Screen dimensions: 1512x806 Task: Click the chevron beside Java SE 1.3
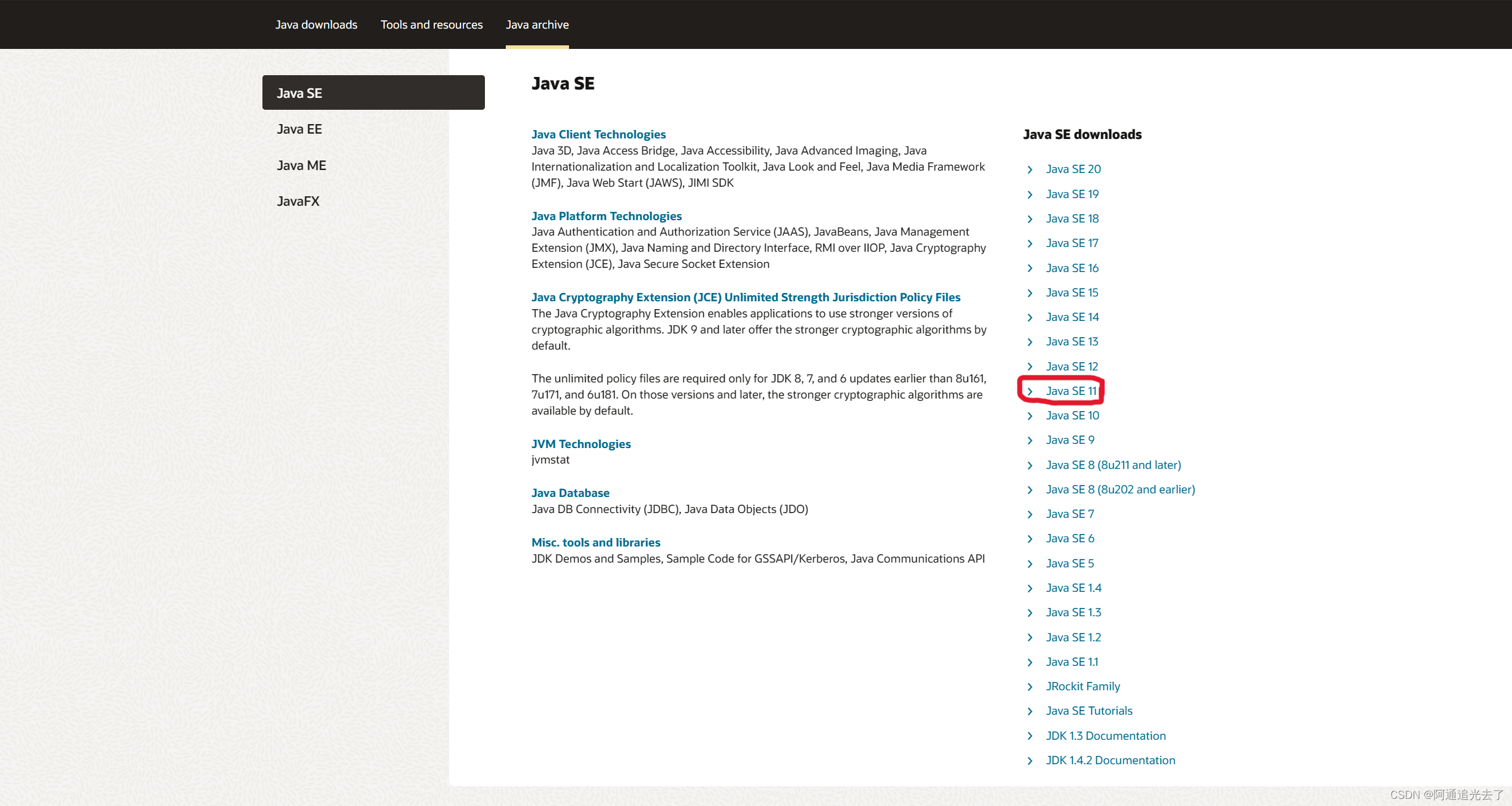point(1030,613)
